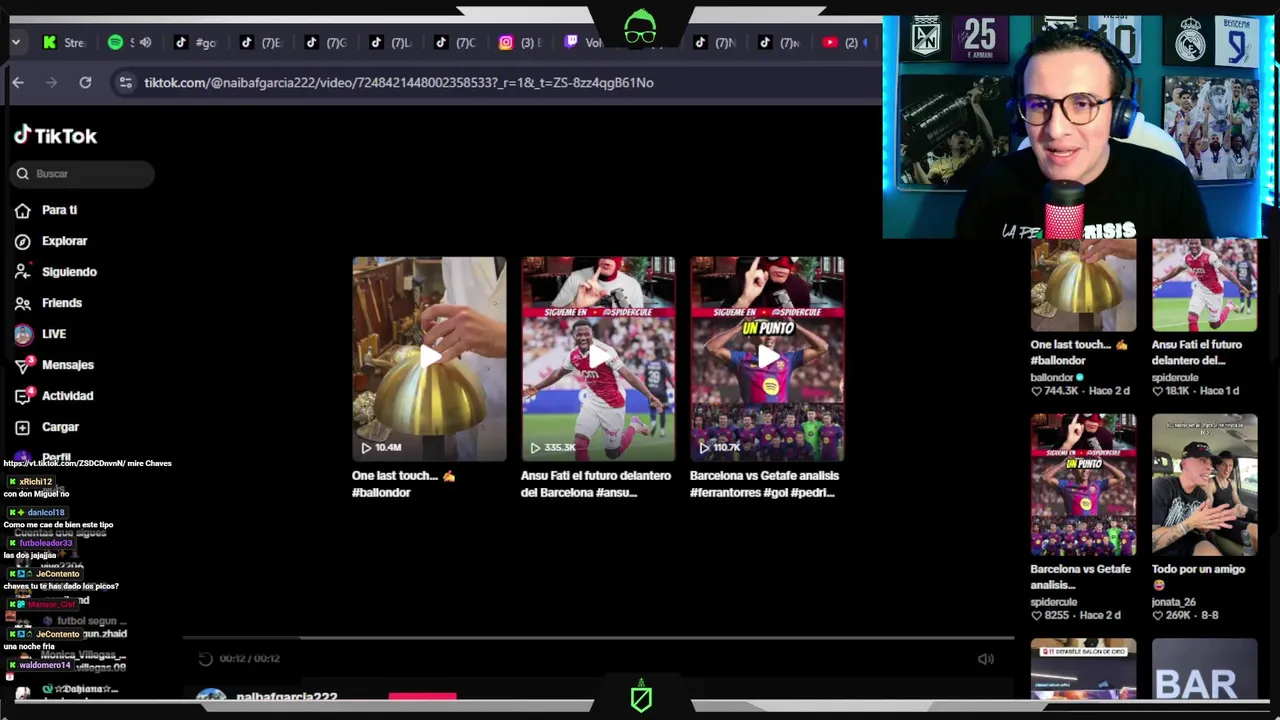1280x720 pixels.
Task: Play center Ansu Fati video with 335.3K views
Action: [598, 358]
